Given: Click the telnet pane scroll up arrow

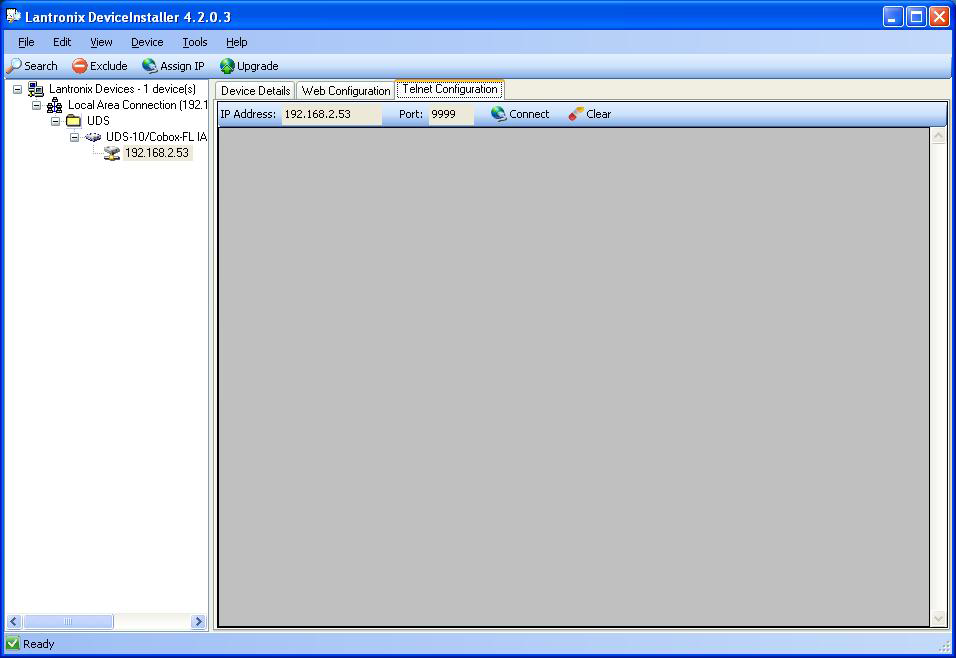Looking at the screenshot, I should pos(938,135).
